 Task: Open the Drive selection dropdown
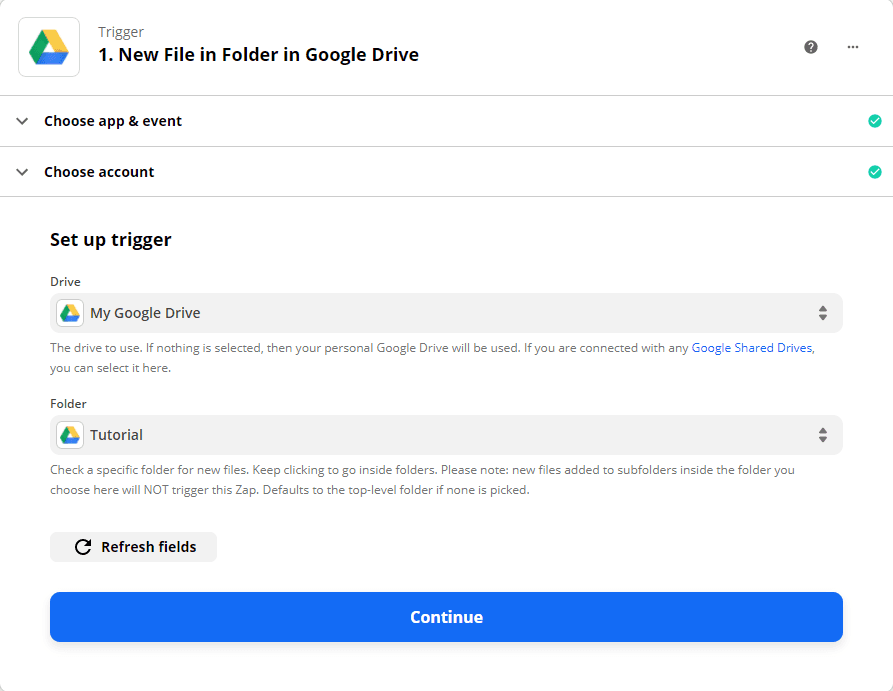(446, 312)
